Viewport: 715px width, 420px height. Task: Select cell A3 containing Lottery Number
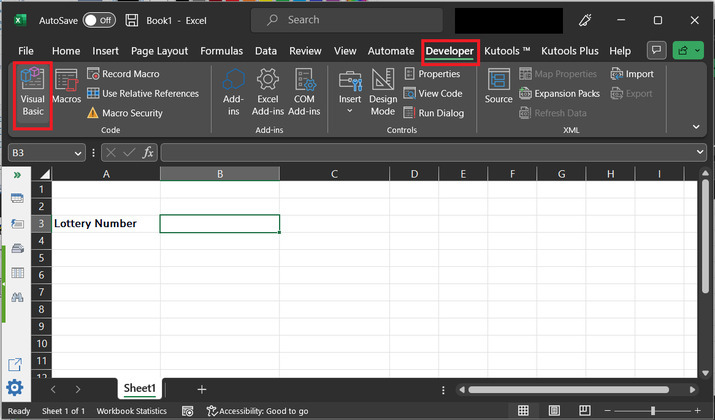105,223
